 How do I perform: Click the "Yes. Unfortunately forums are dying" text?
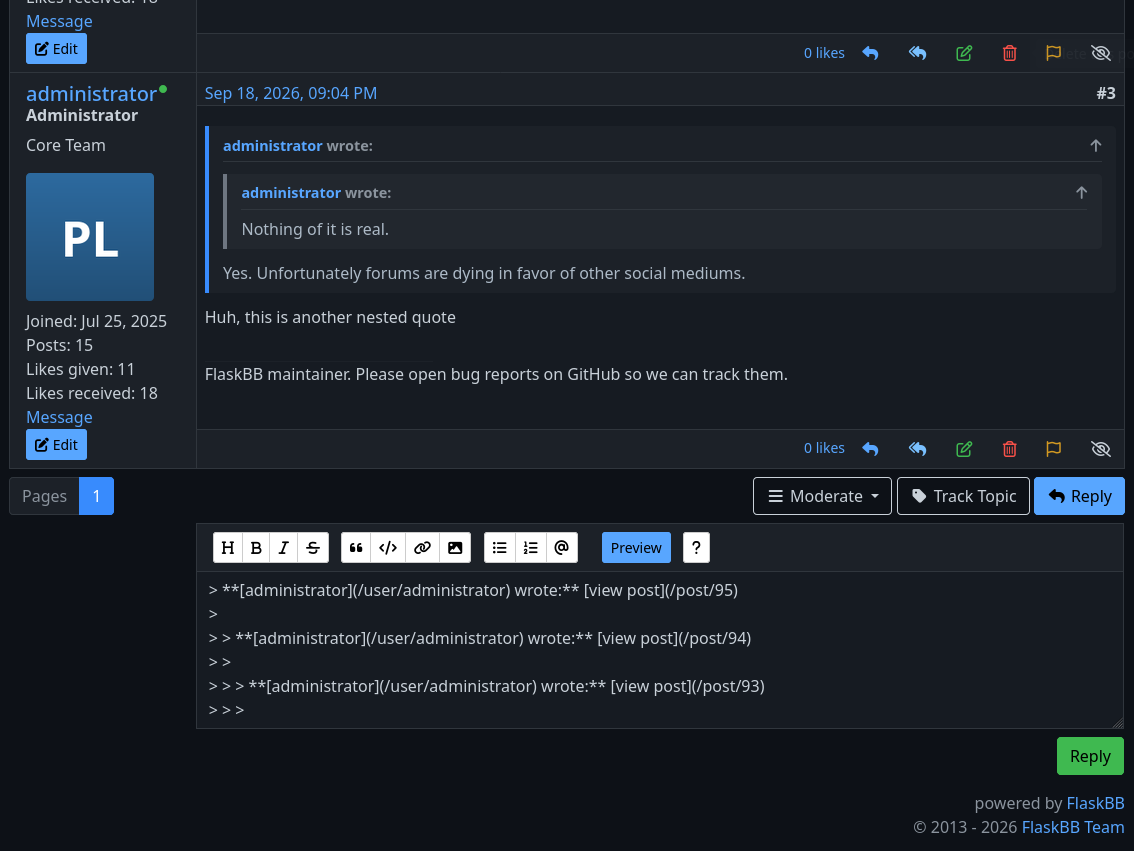point(484,273)
